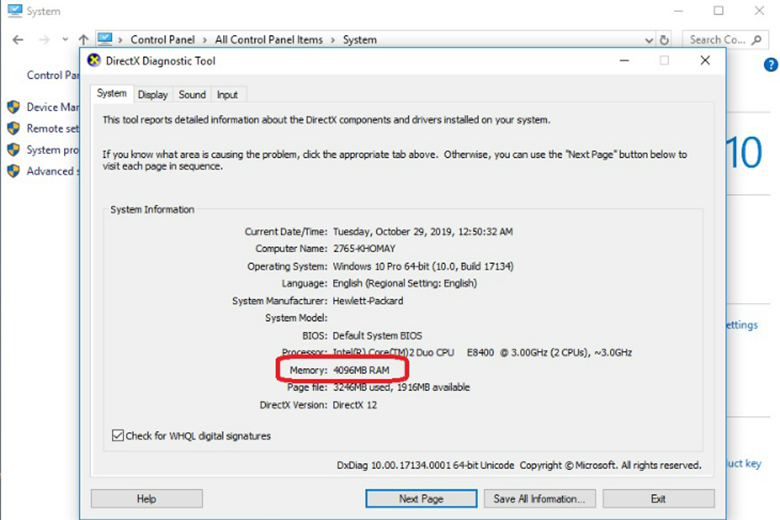Viewport: 780px width, 520px height.
Task: Open the blue help question mark icon
Action: point(770,65)
